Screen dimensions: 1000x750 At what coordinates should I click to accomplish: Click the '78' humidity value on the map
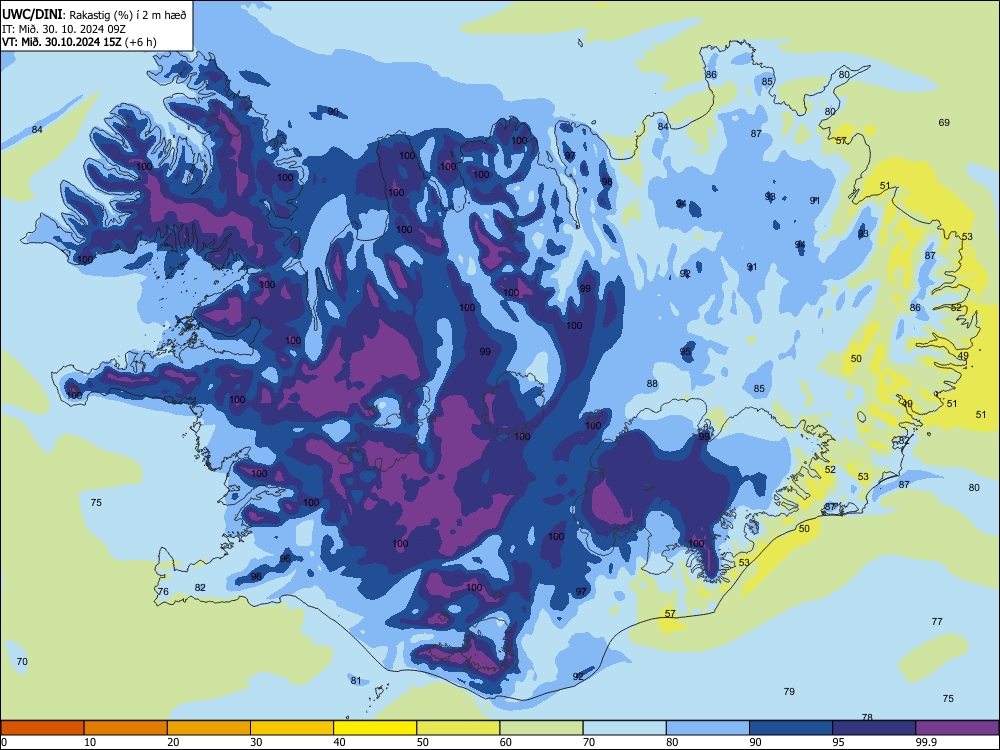pos(867,717)
